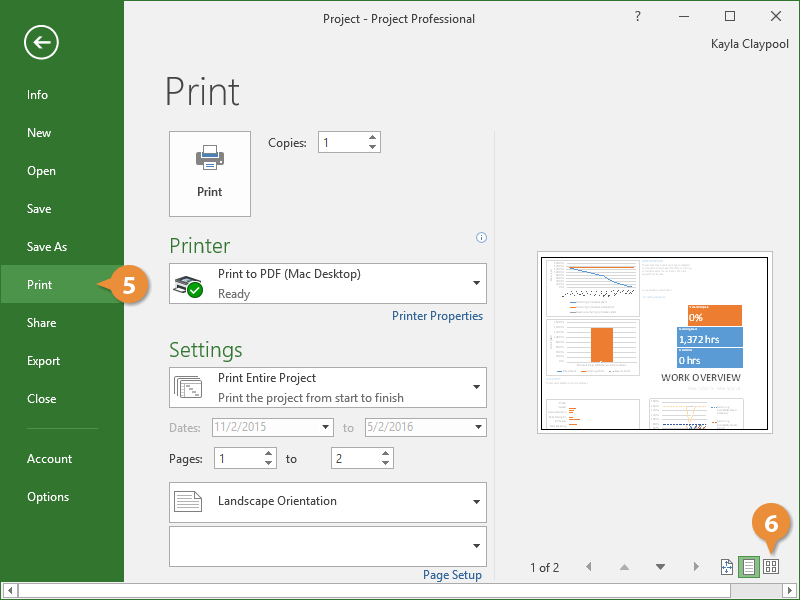Click the large Print button
The width and height of the screenshot is (800, 600).
[x=210, y=173]
